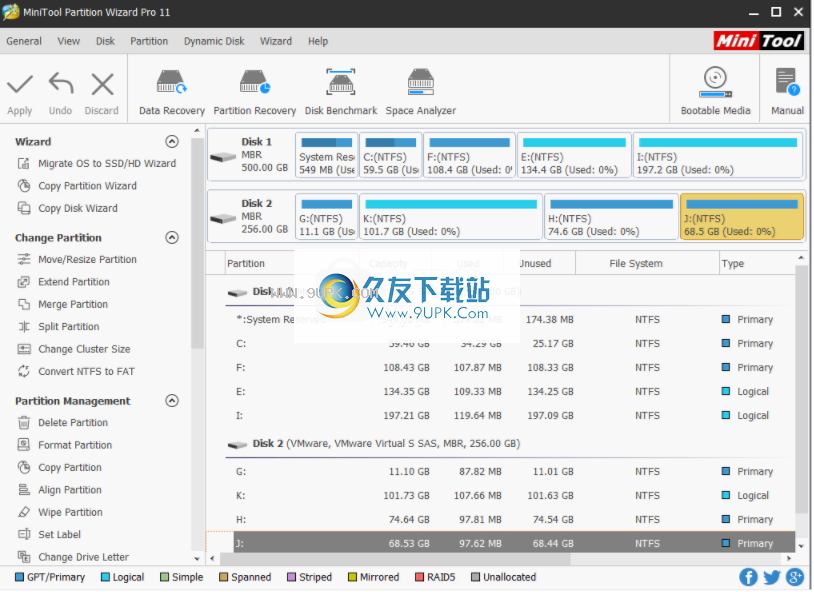Select the H:(NTFS) partition block
Screen dimensions: 814x592
pos(612,217)
